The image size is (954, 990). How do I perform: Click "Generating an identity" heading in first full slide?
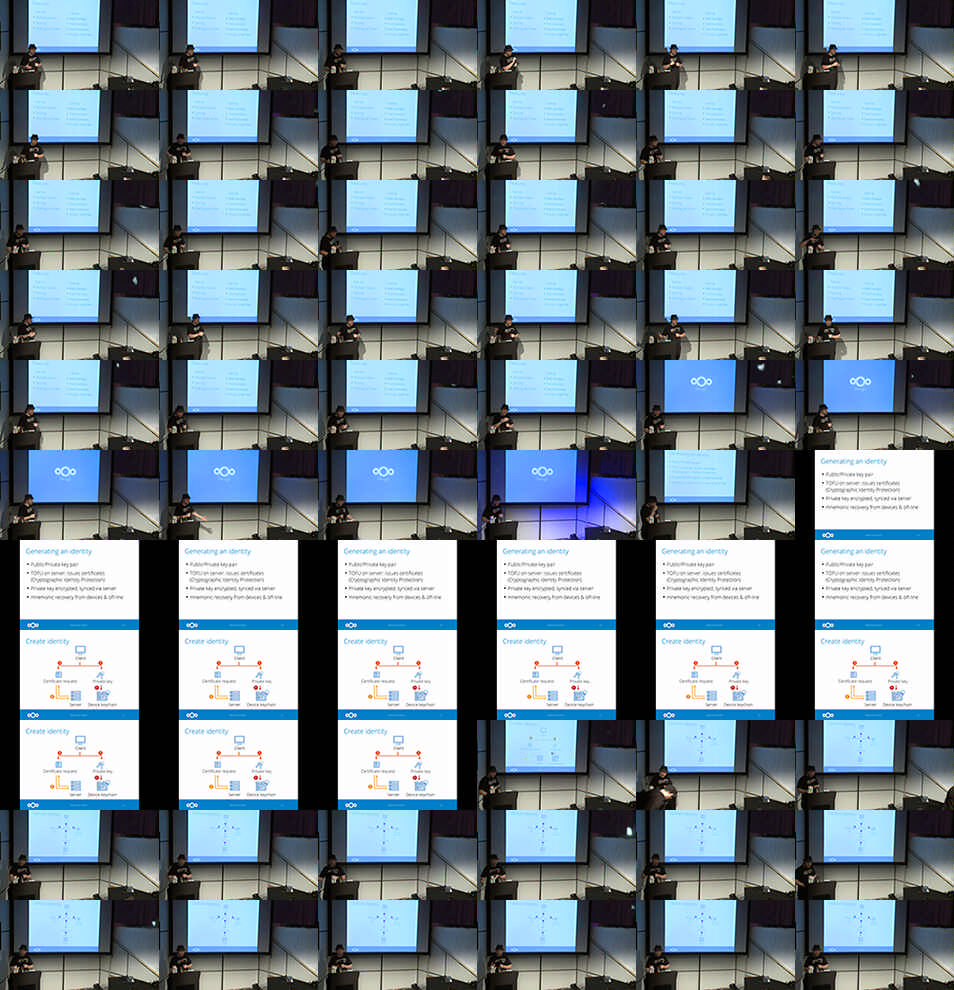point(853,461)
